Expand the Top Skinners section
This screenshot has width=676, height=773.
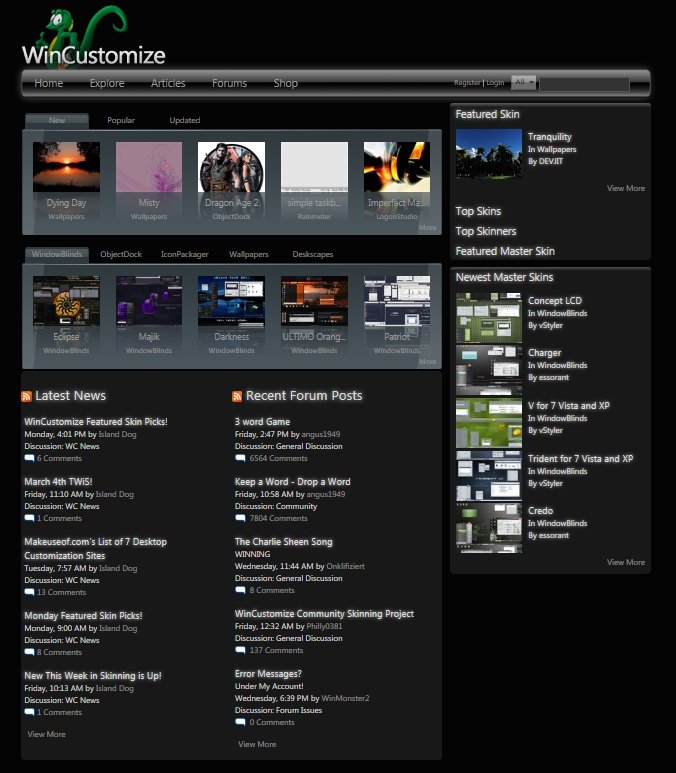[x=486, y=231]
